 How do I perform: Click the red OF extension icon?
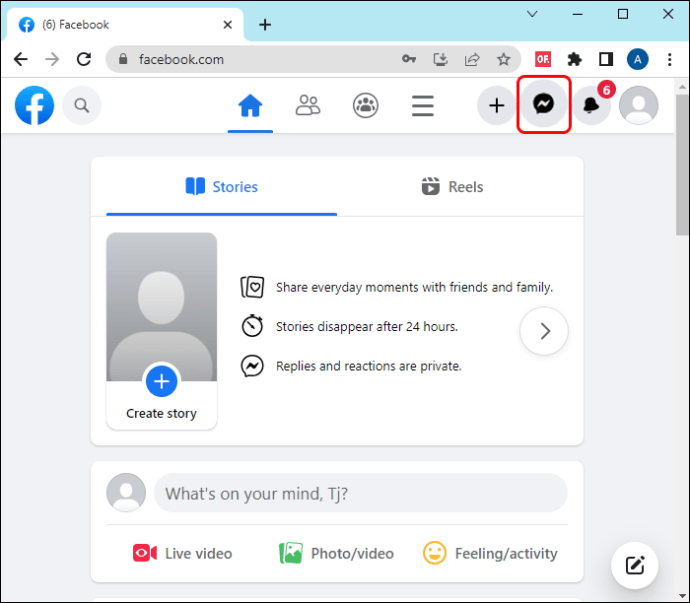point(543,59)
